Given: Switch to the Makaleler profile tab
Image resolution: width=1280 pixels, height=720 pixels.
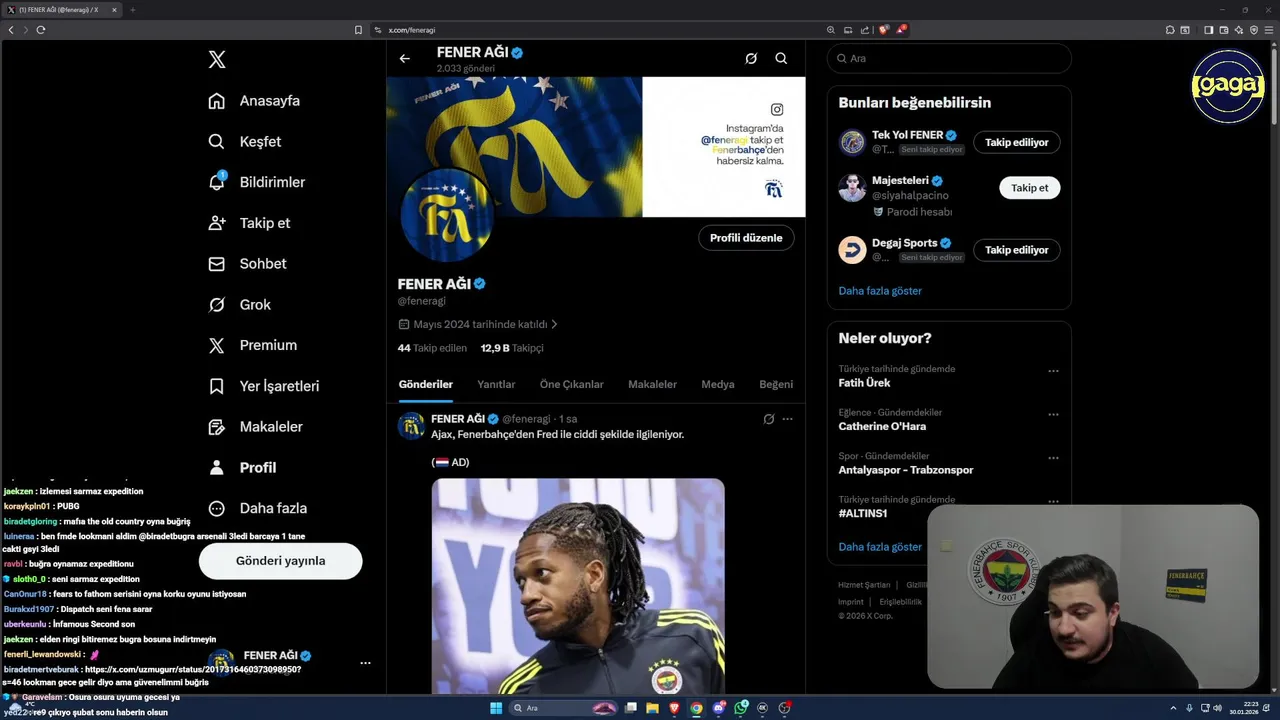Looking at the screenshot, I should point(652,384).
